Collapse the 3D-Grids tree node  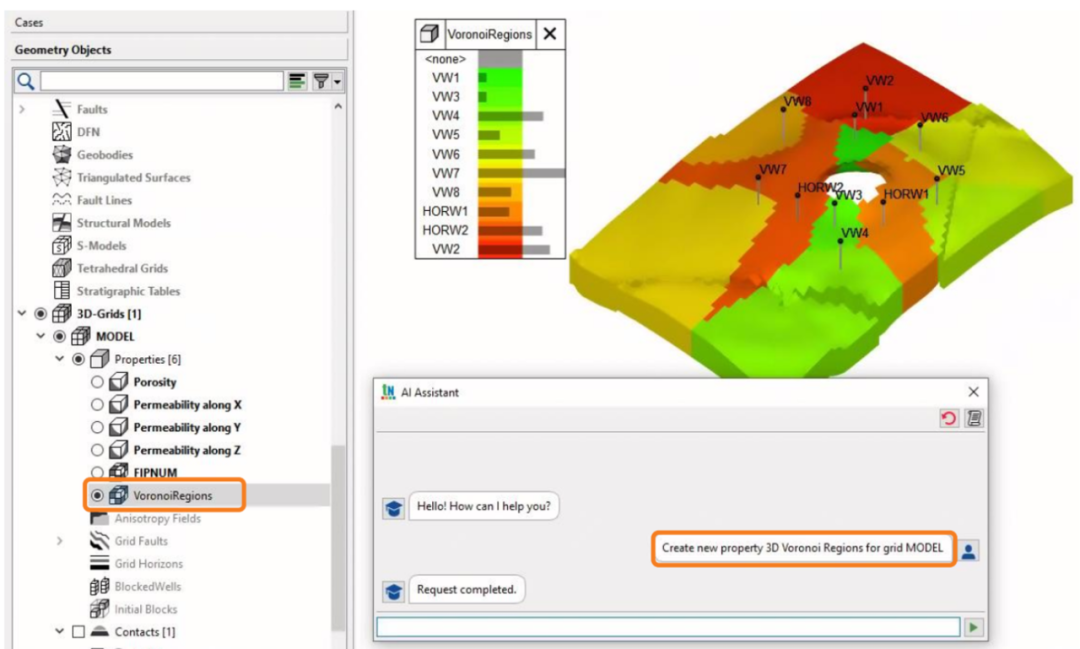pos(22,314)
